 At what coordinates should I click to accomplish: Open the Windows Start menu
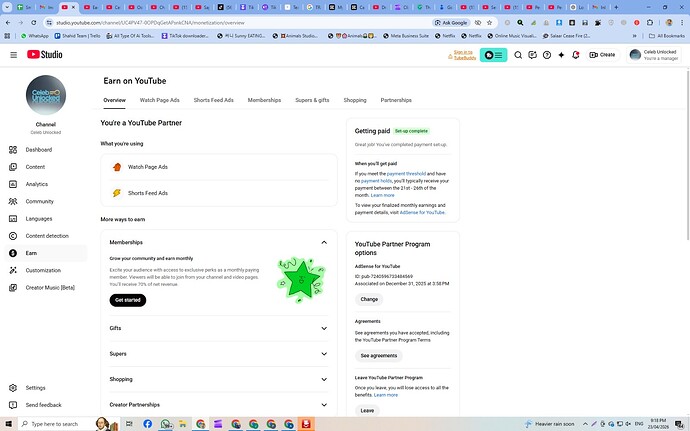(8, 424)
